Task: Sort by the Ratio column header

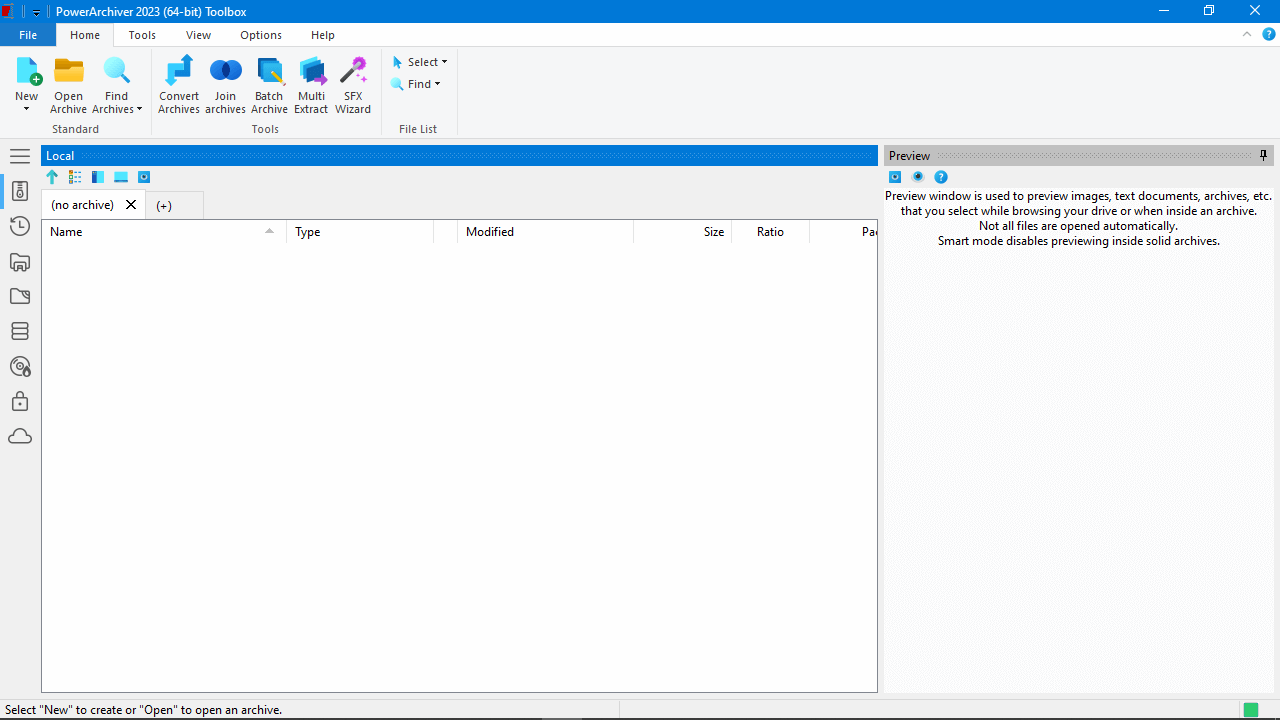Action: (x=770, y=232)
